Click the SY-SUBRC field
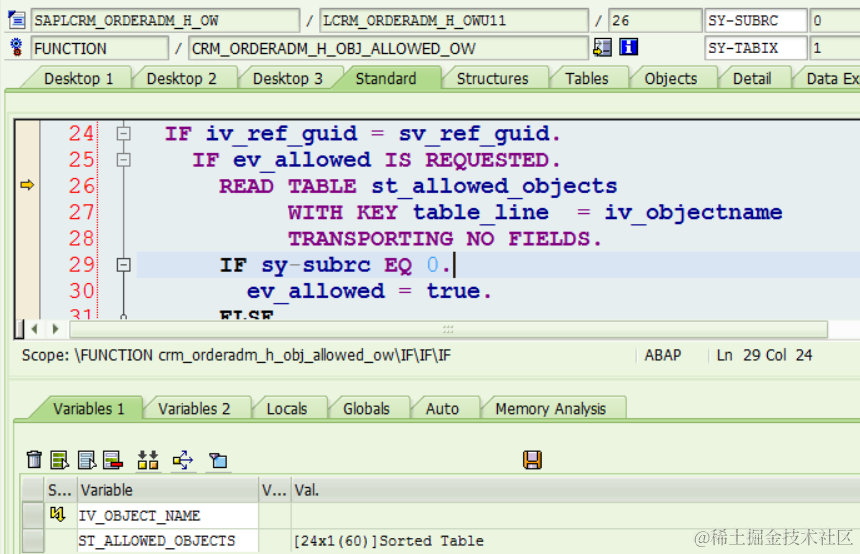 pyautogui.click(x=755, y=20)
